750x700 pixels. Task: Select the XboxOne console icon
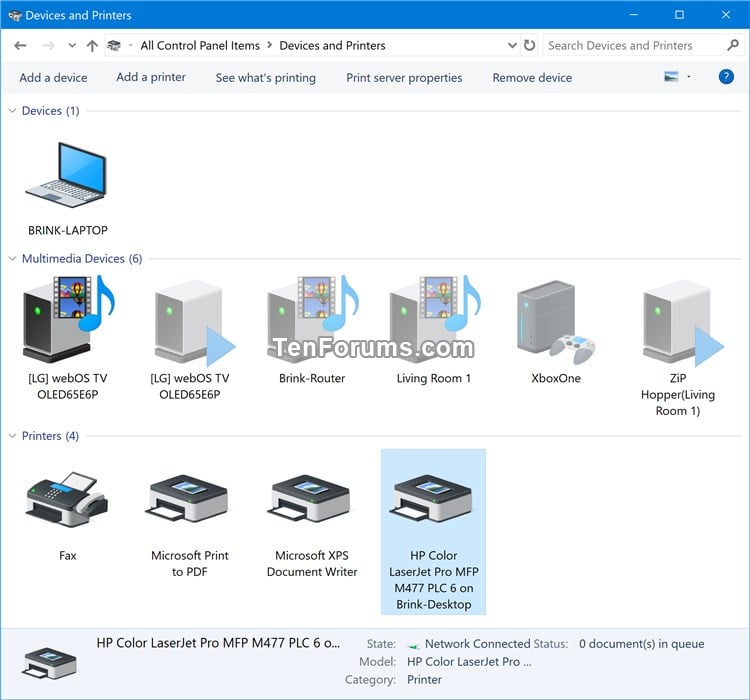[556, 322]
